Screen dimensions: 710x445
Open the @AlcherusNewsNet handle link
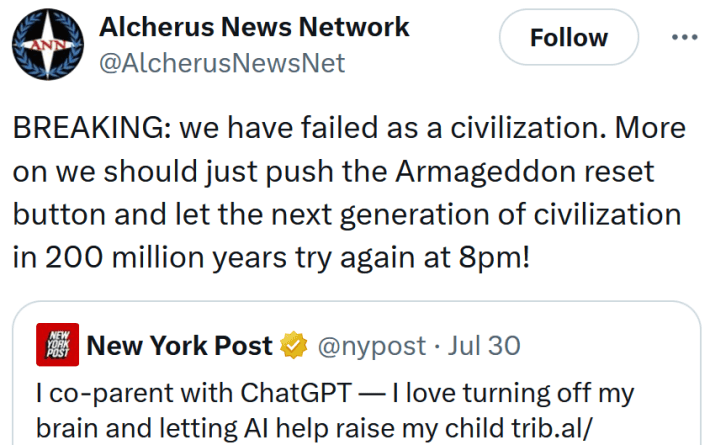pos(222,63)
